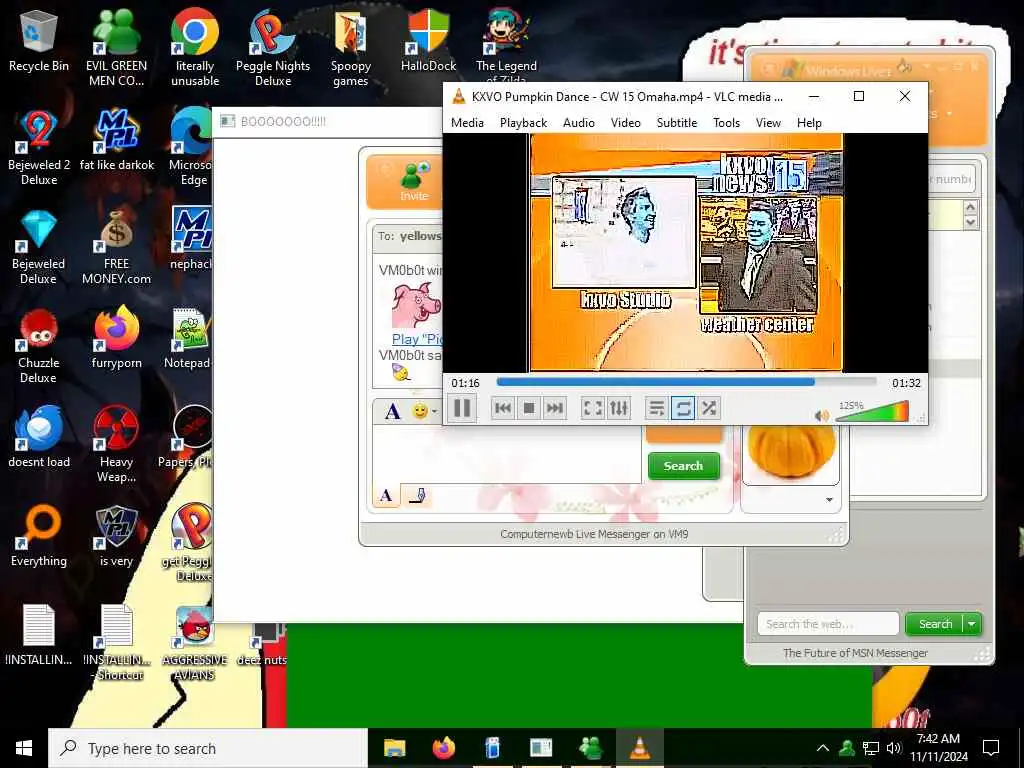The image size is (1024, 768).
Task: Select the is very shield shortcut
Action: click(x=116, y=536)
